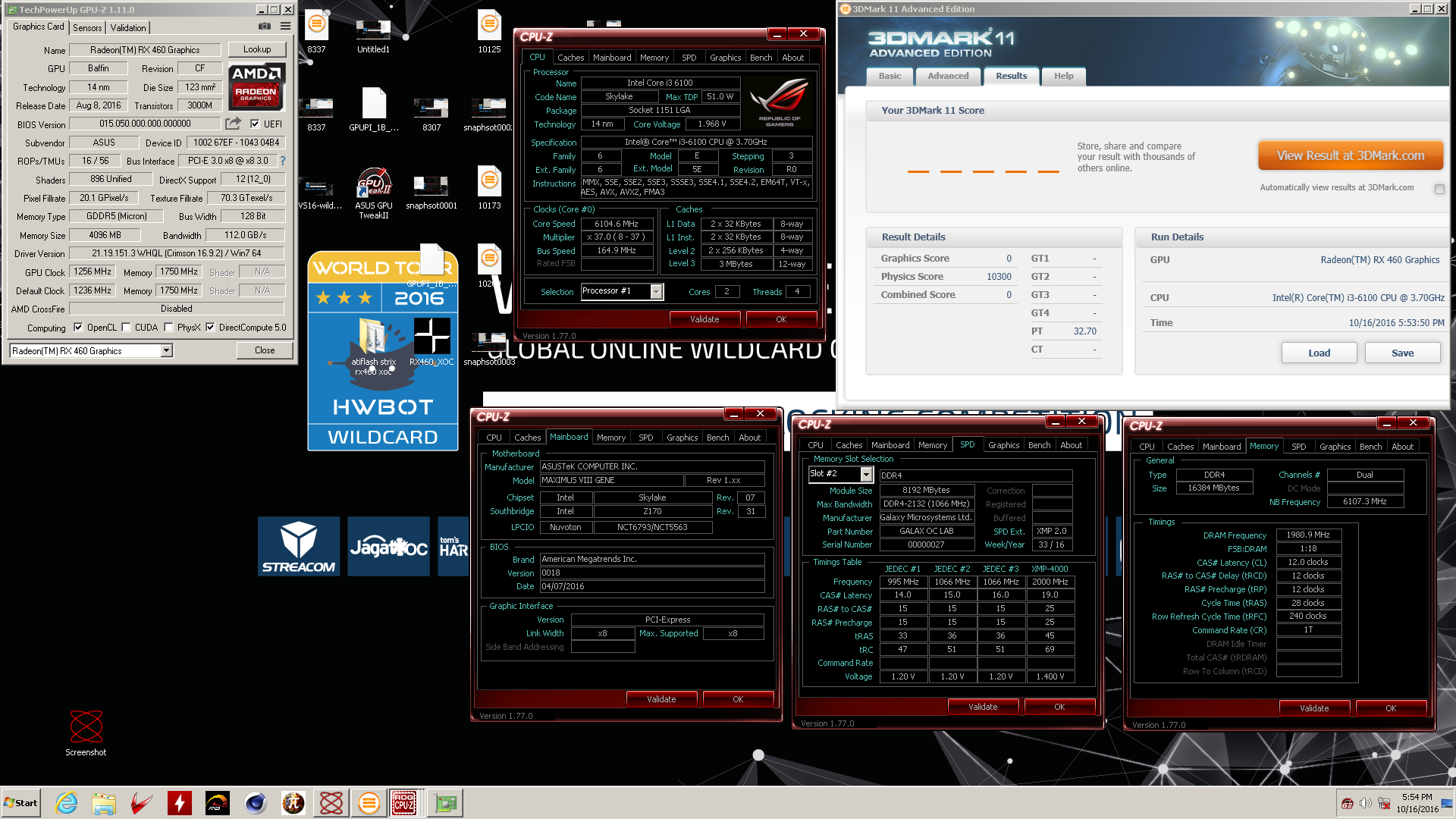
Task: Click the Save button in 3DMark 11
Action: [1402, 353]
